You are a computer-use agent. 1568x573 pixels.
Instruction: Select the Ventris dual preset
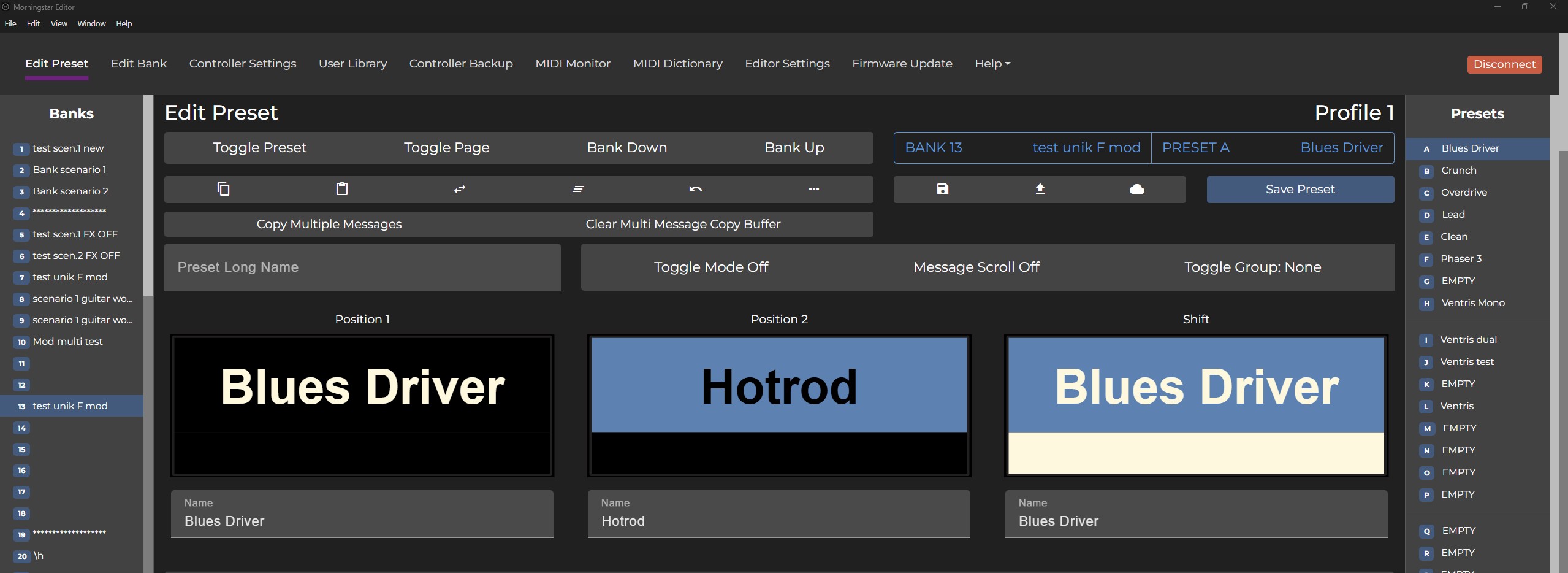[x=1477, y=340]
